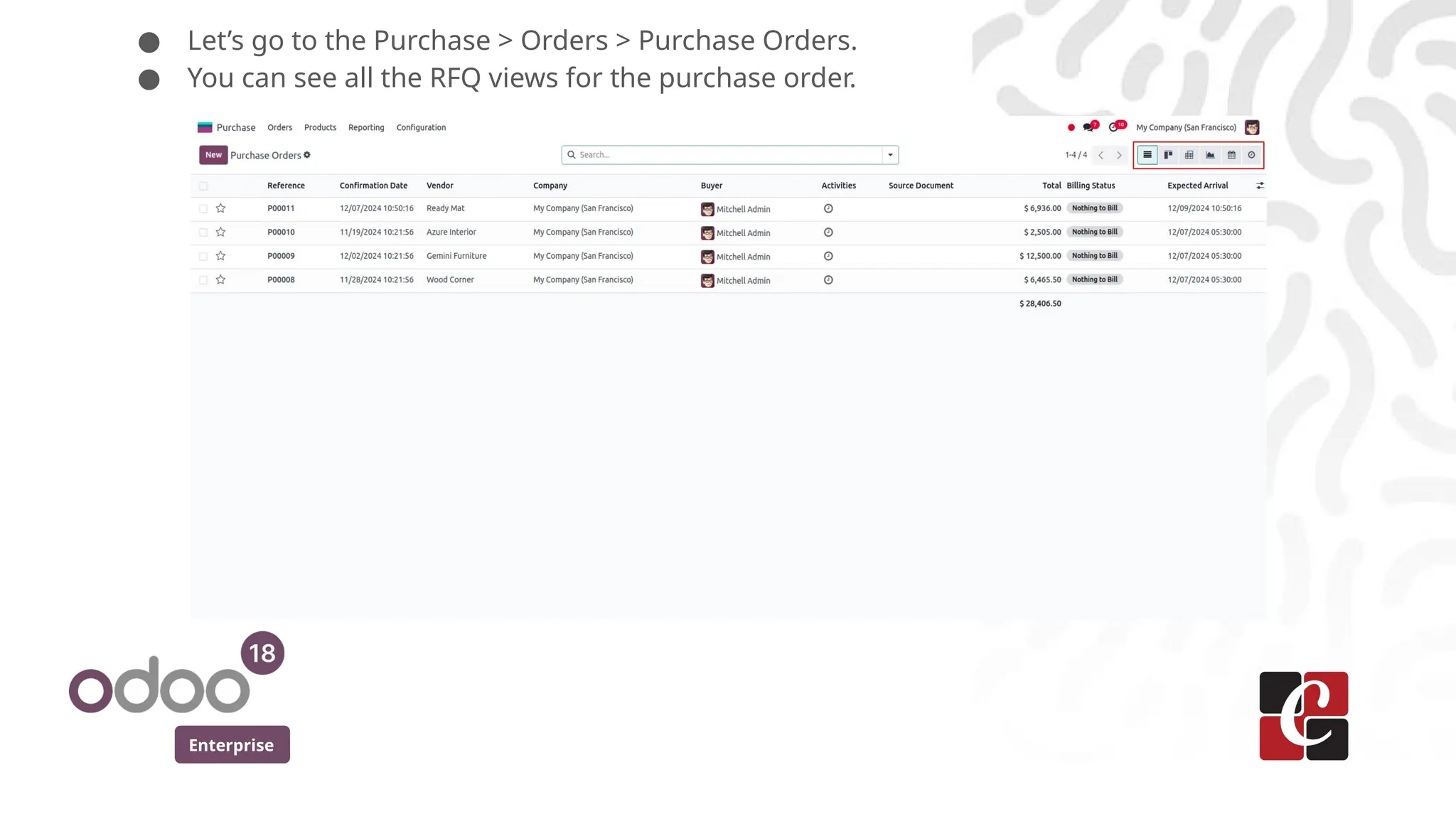Click the Nothing to Bill badge for P00009

pos(1094,256)
